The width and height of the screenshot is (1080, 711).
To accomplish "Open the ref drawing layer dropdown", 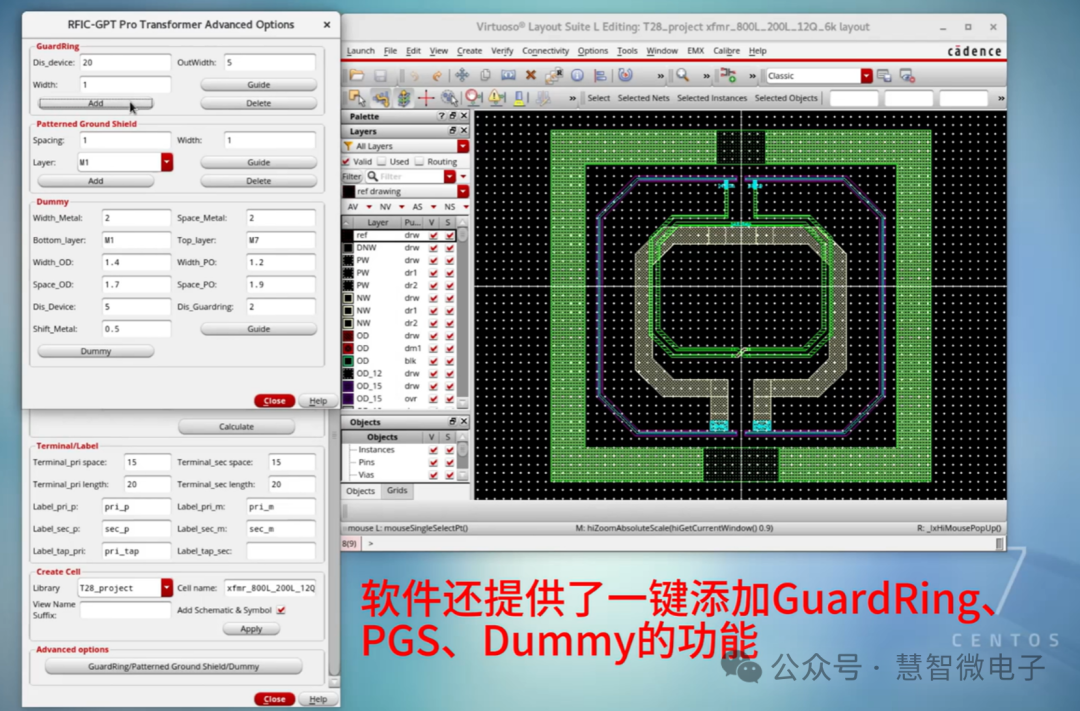I will (463, 191).
